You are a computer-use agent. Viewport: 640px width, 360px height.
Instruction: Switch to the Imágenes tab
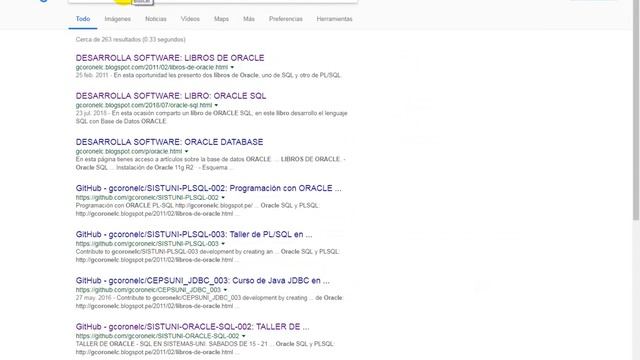[x=118, y=19]
